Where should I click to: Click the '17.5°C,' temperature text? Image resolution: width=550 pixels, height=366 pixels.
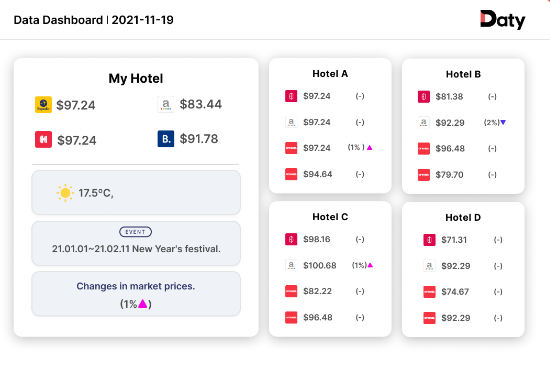tap(96, 193)
